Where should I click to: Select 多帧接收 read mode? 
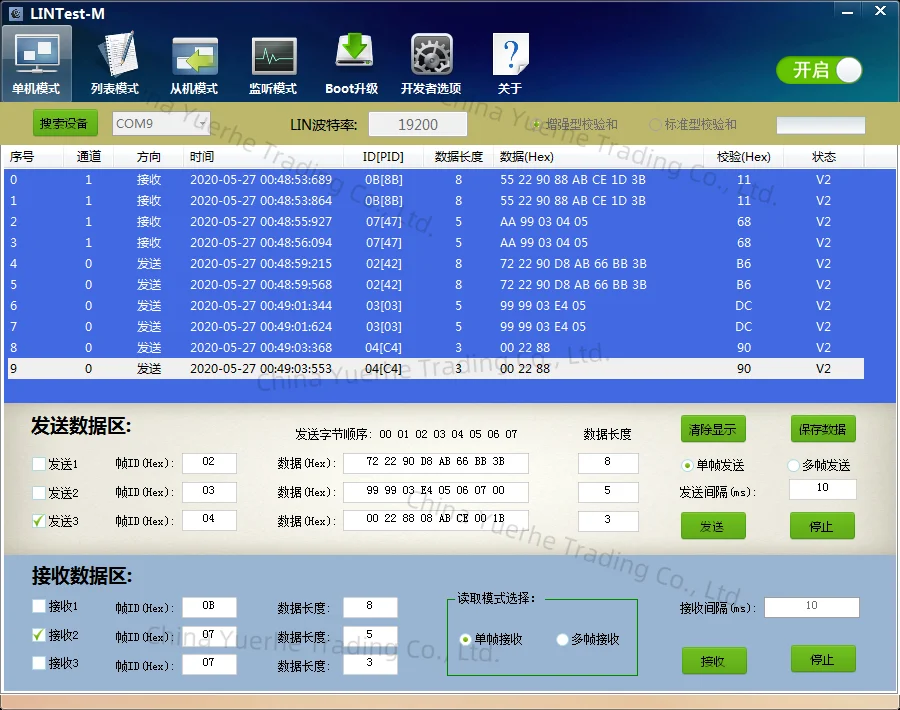[562, 640]
